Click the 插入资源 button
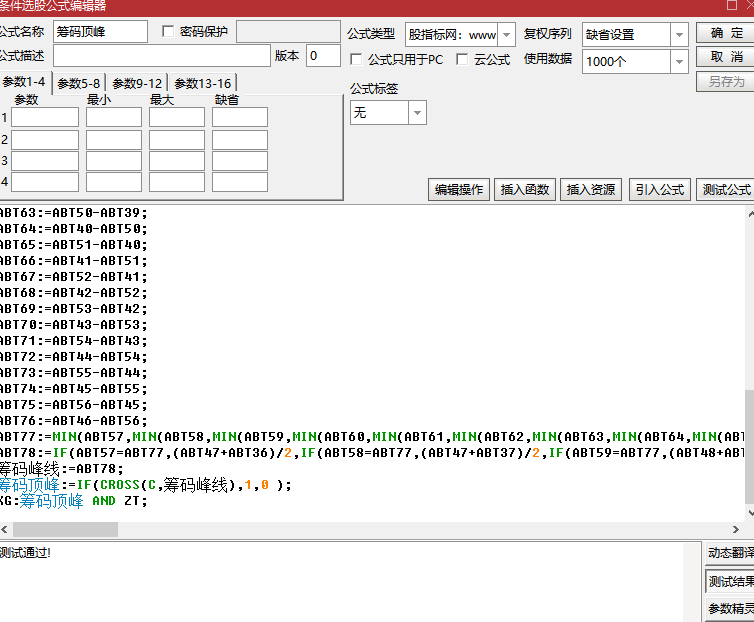 tap(591, 190)
